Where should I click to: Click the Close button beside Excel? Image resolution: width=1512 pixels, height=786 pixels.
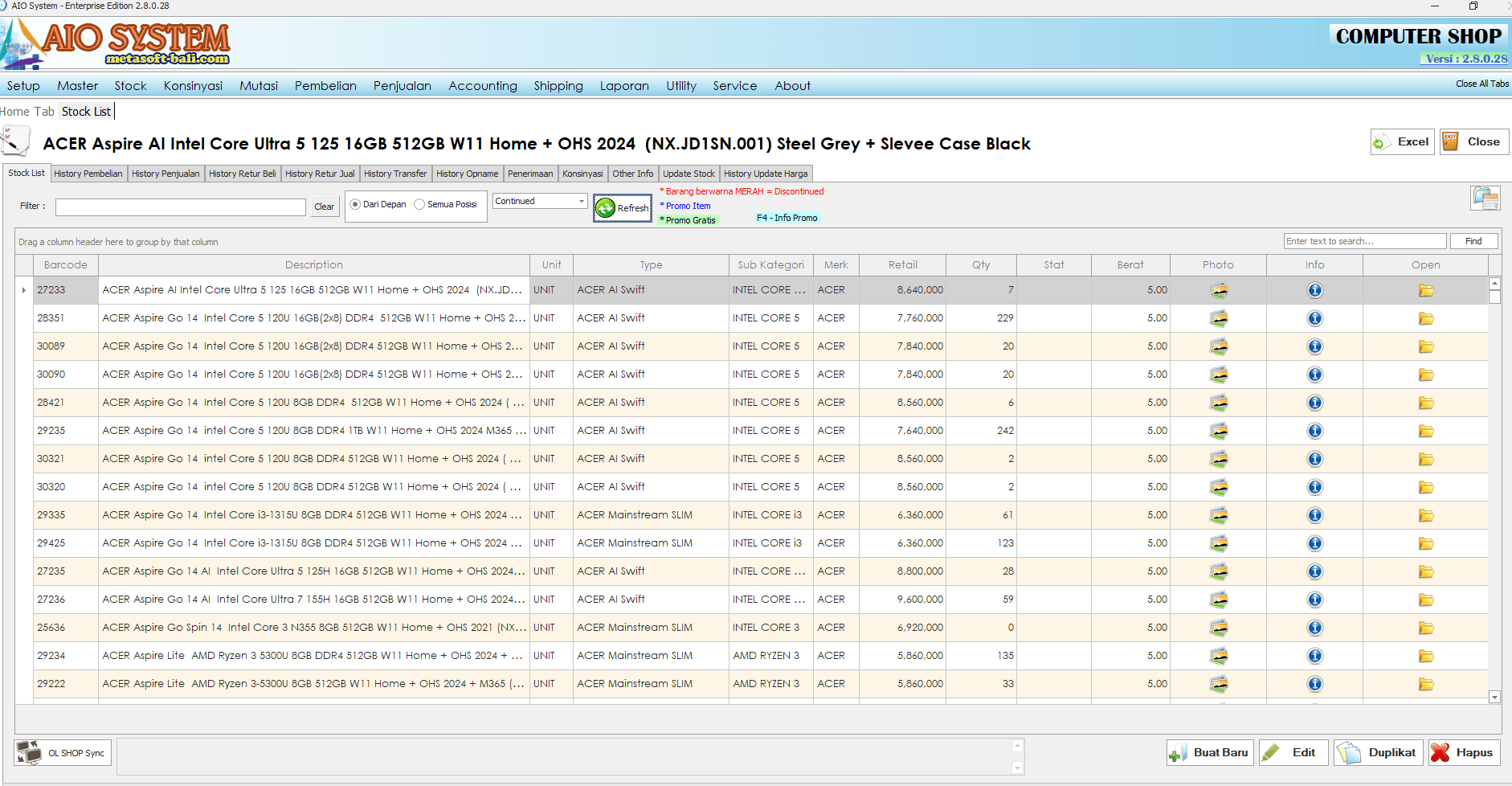tap(1474, 141)
